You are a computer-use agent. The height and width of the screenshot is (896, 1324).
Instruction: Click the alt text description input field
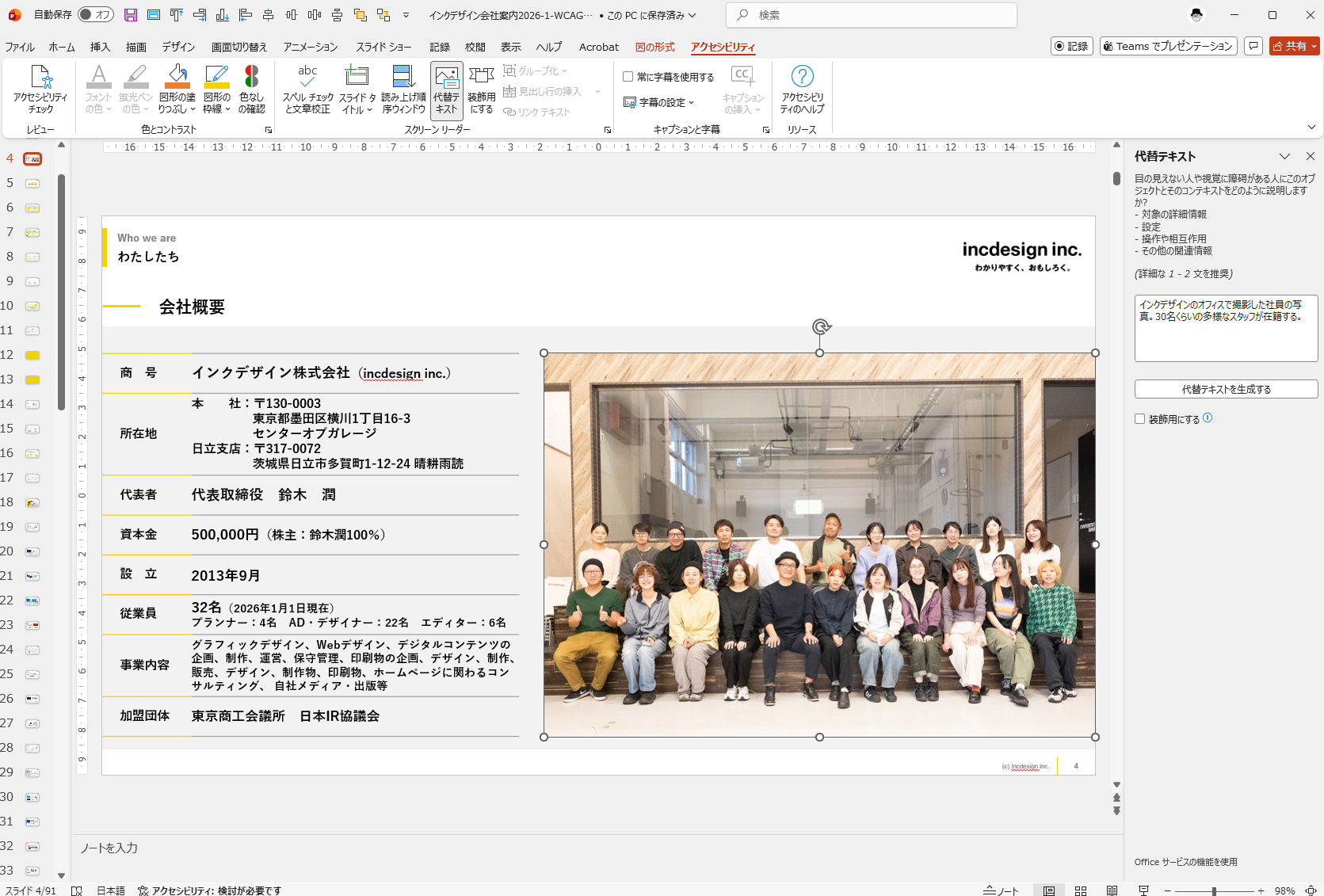coord(1225,328)
